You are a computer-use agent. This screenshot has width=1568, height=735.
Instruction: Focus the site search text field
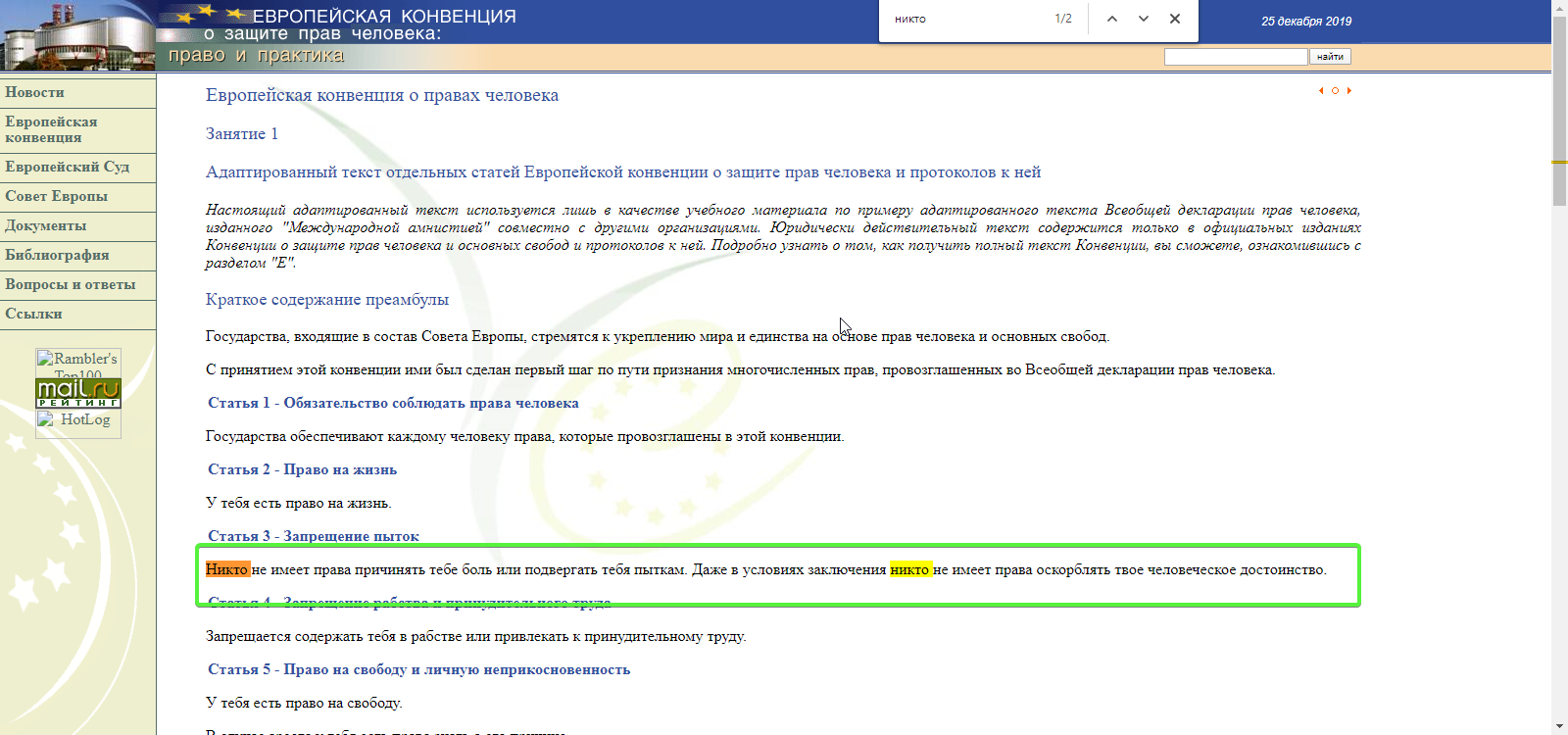pyautogui.click(x=1235, y=57)
